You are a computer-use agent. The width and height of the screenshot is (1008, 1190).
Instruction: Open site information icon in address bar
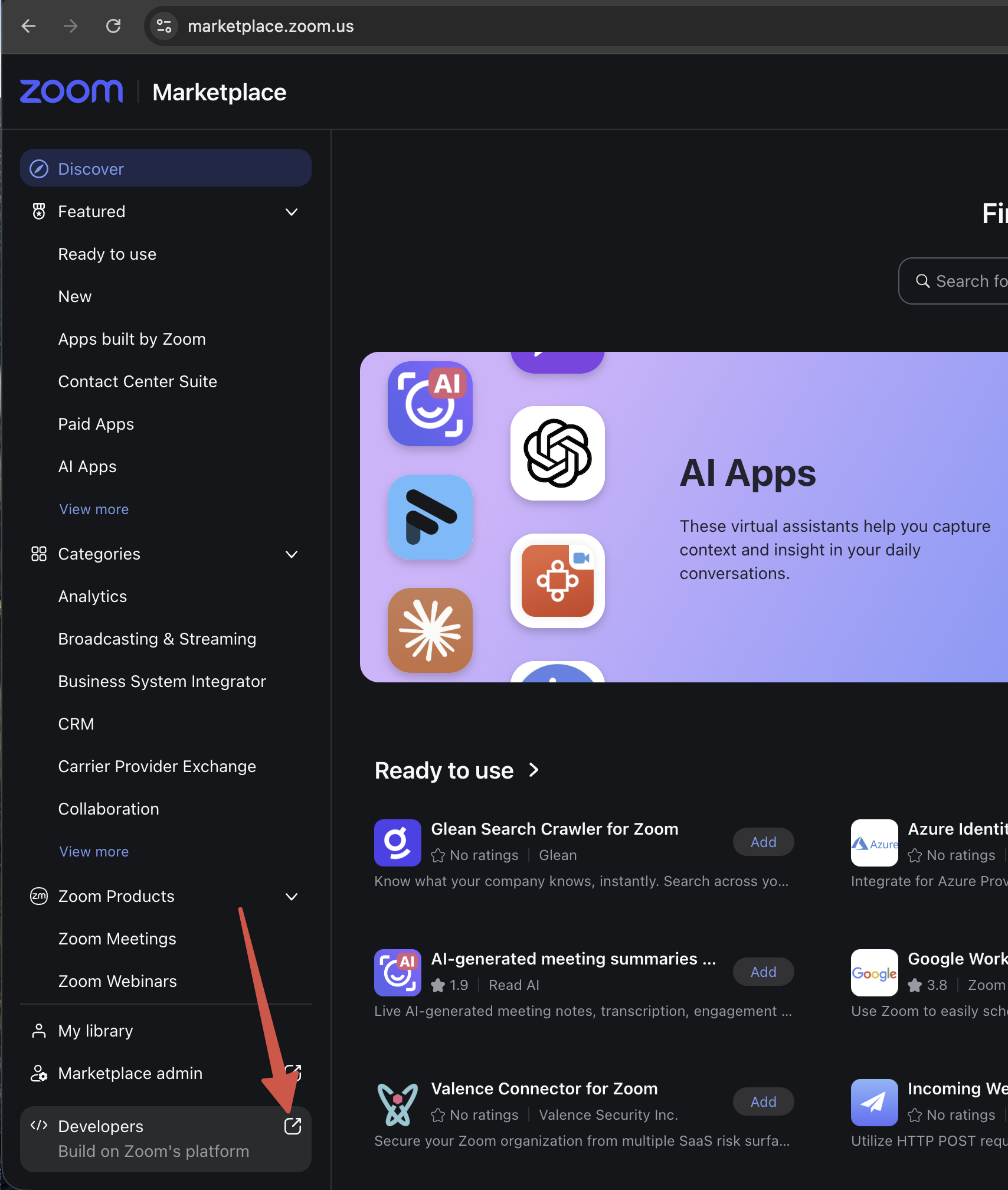[x=164, y=26]
